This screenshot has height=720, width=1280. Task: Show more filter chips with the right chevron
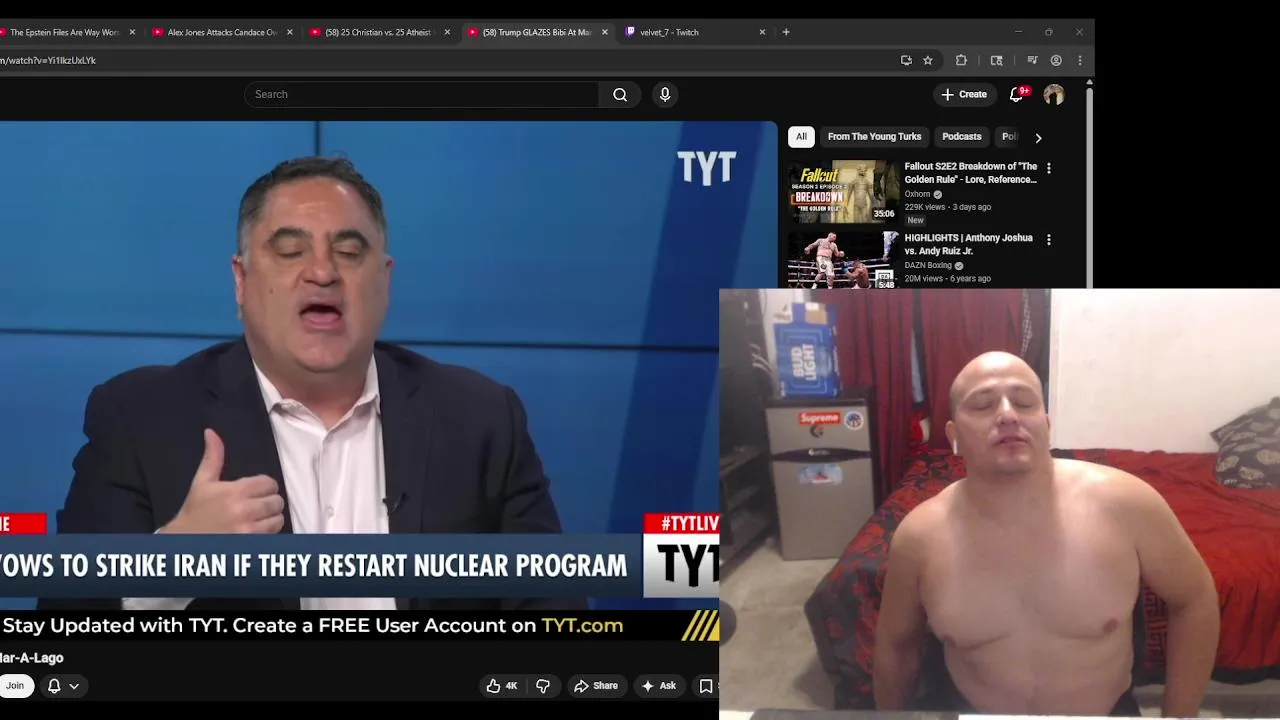pyautogui.click(x=1038, y=137)
